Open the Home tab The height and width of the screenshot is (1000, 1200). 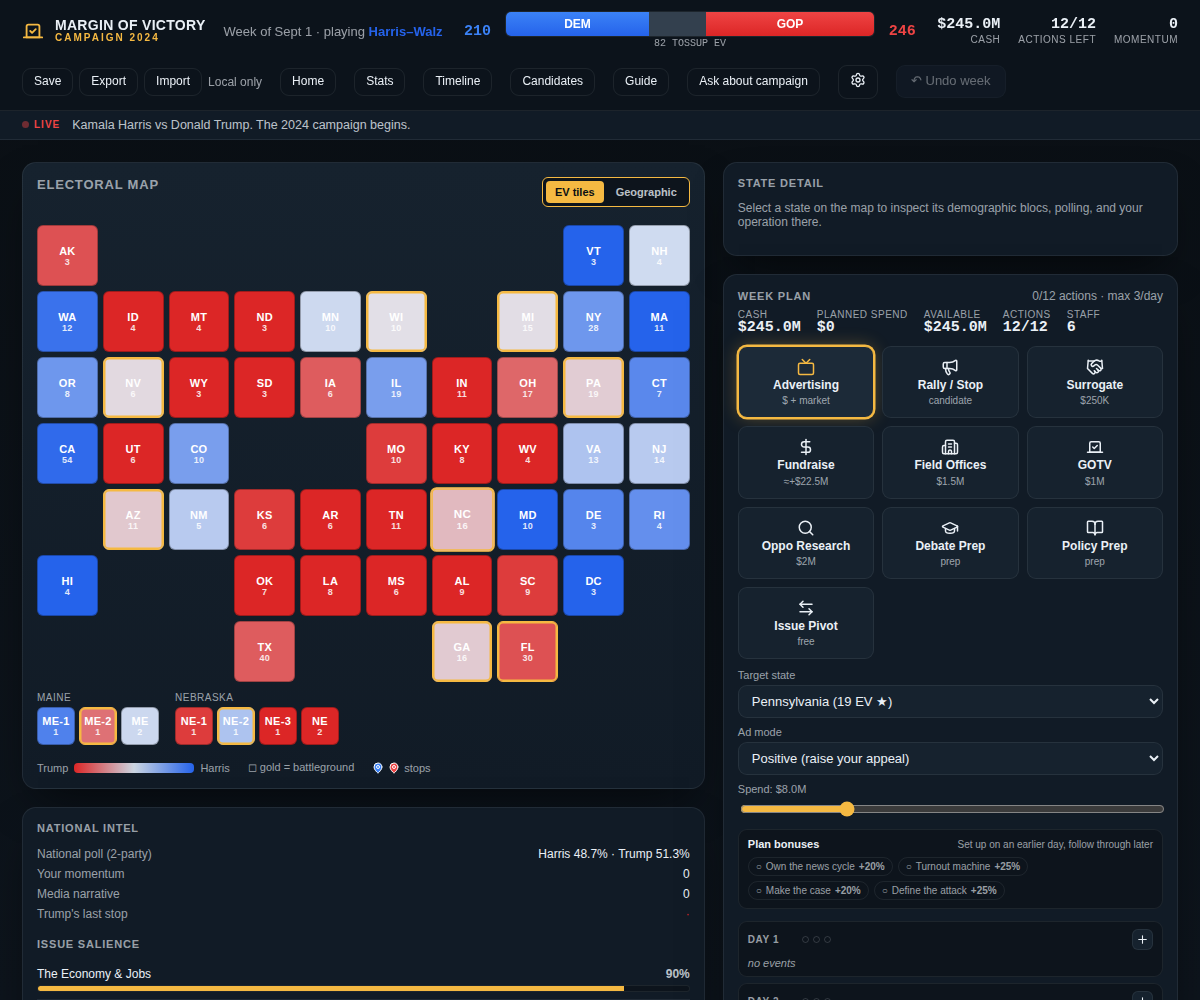(308, 82)
